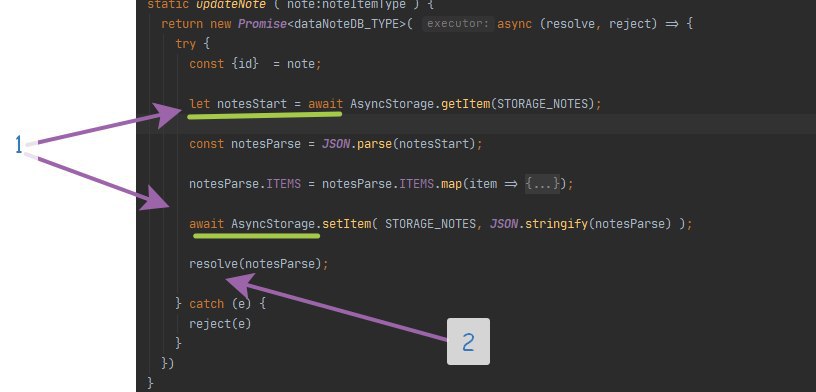Click the Promise class name
This screenshot has height=392, width=816.
[263, 24]
